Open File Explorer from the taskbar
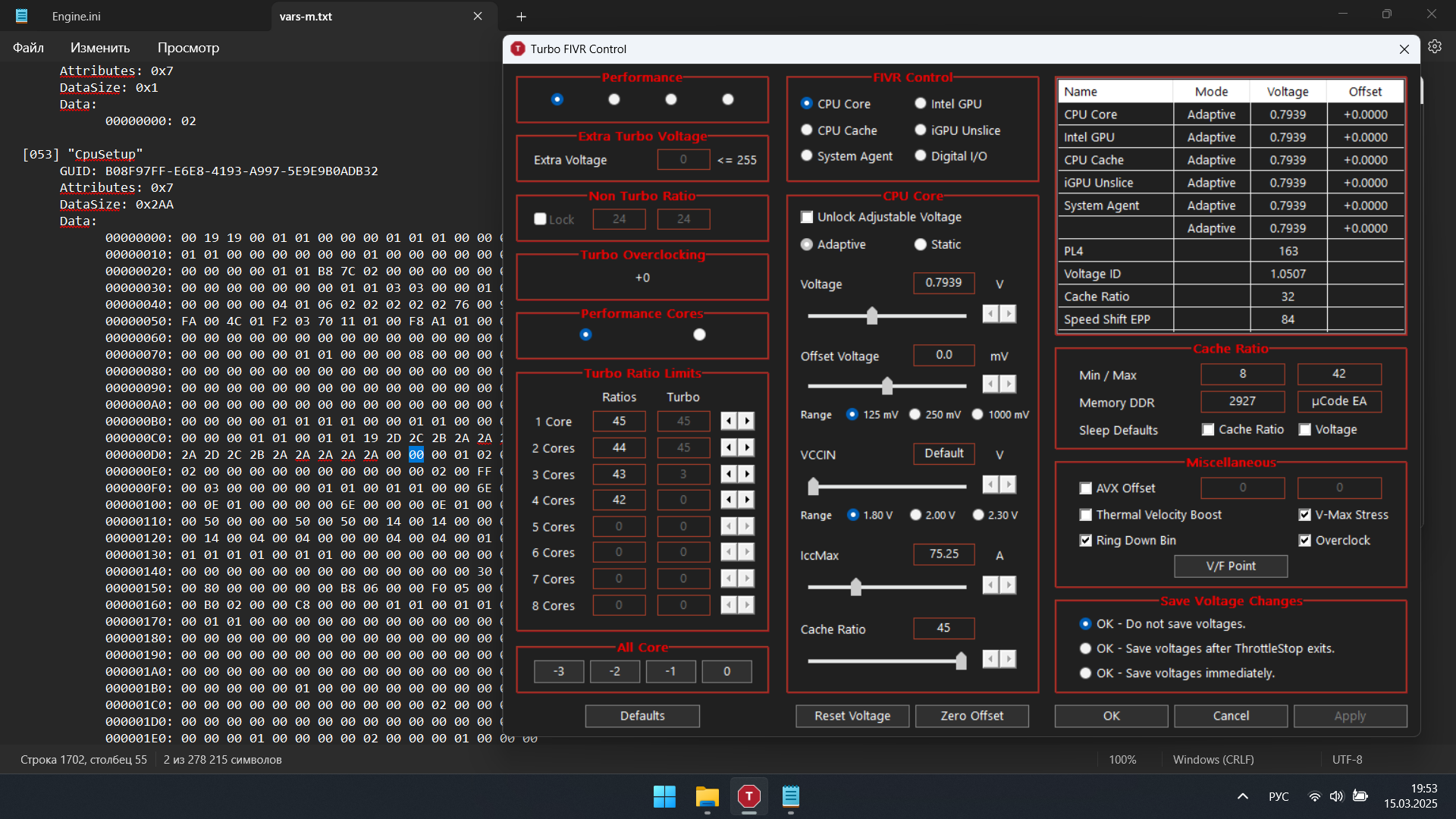 (x=707, y=796)
